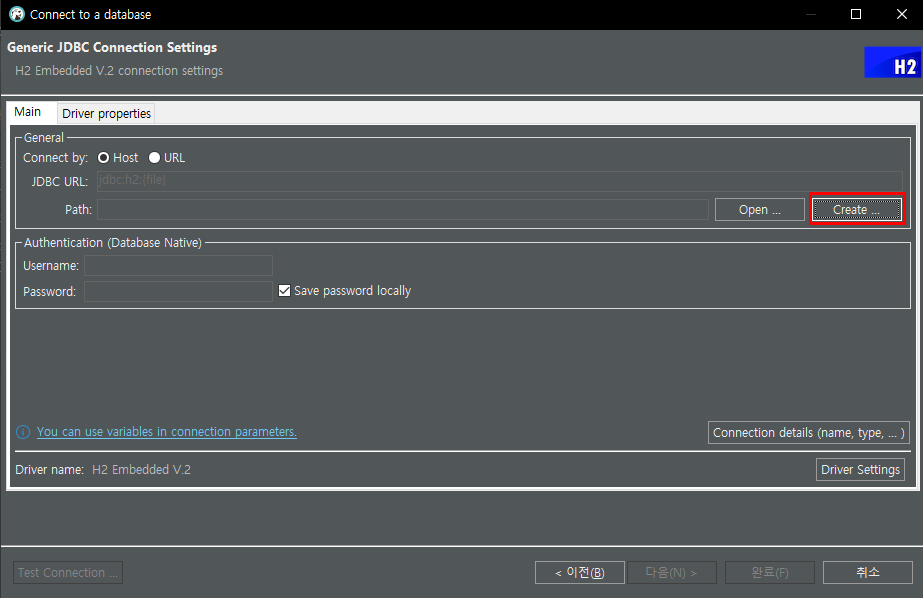Open Connection details (name, type, ...)
This screenshot has width=923, height=598.
tap(809, 433)
